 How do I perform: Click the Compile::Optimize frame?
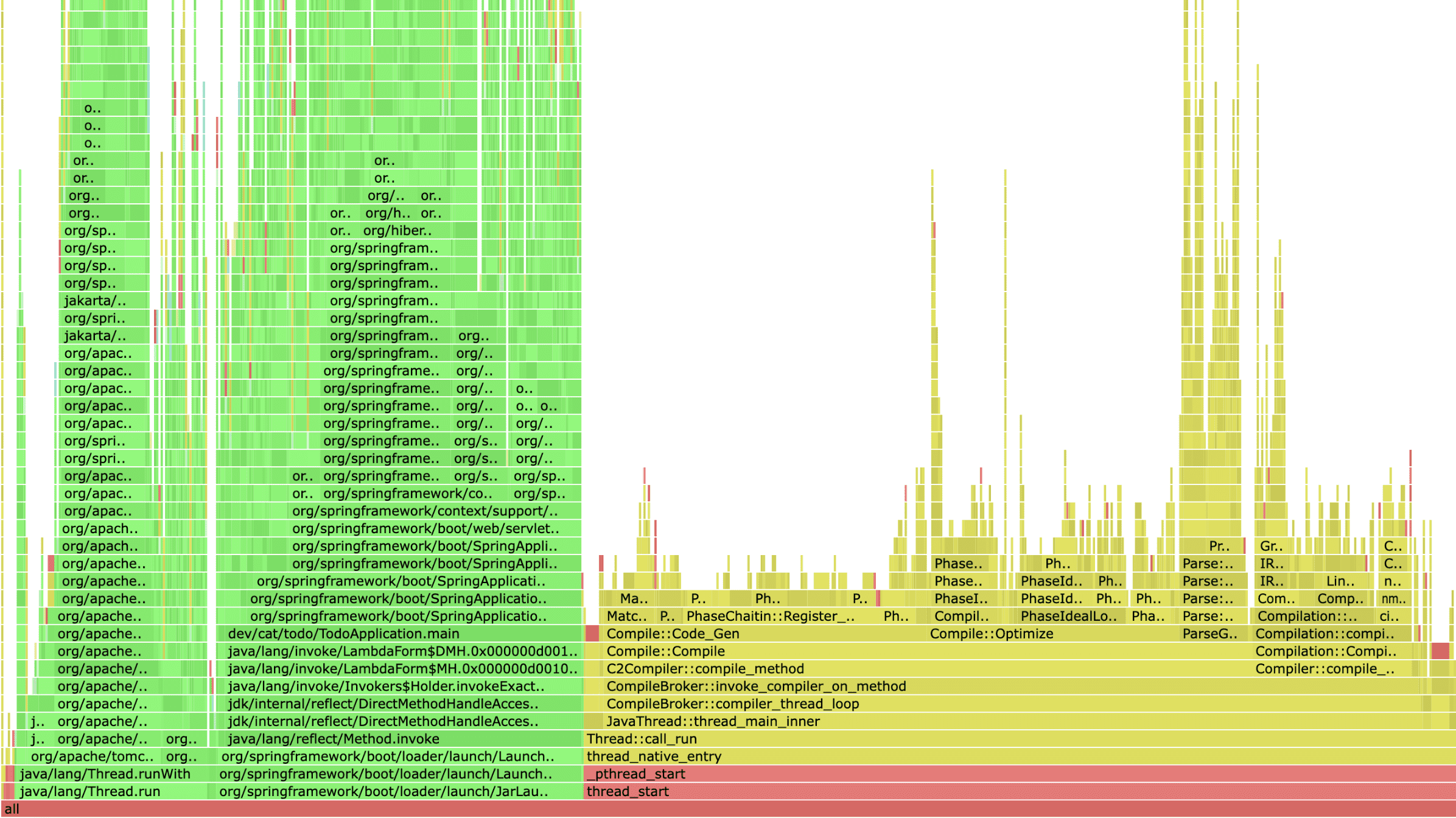coord(991,634)
